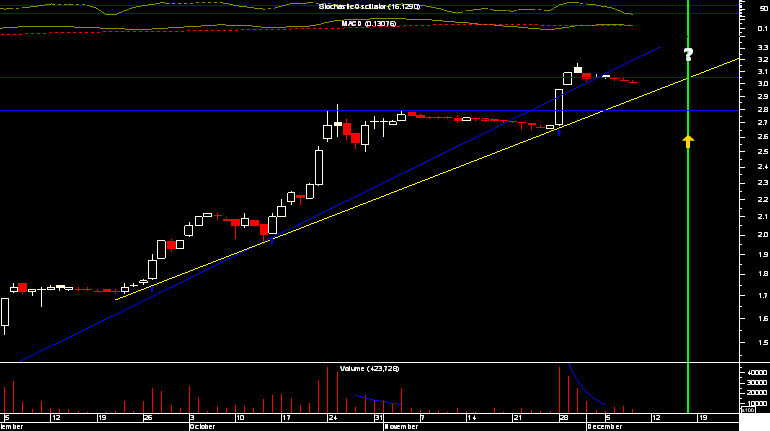Viewport: 770px width, 431px height.
Task: Click the 10000 volume axis value
Action: pyautogui.click(x=757, y=404)
